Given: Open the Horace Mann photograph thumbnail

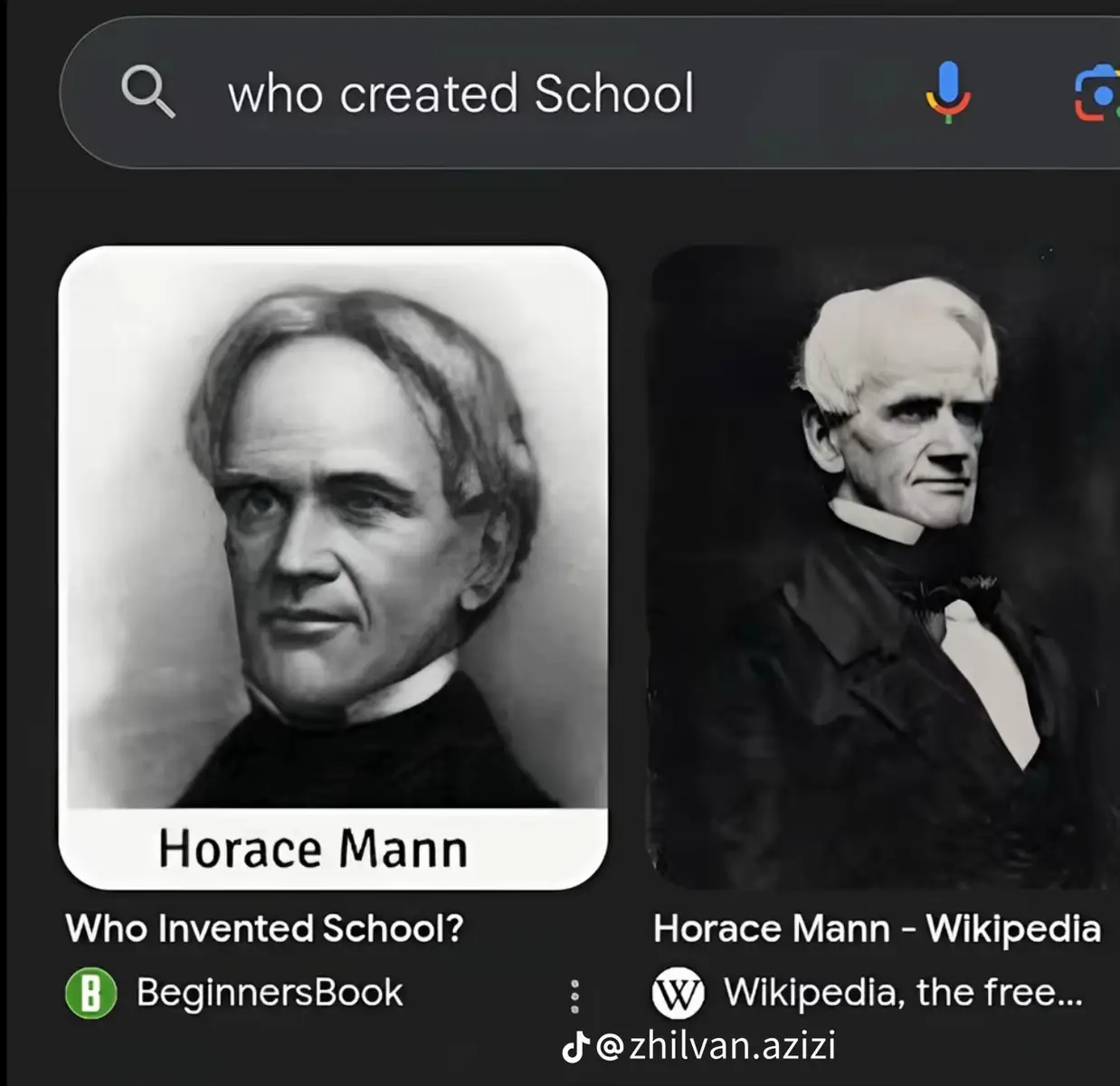Looking at the screenshot, I should [885, 567].
